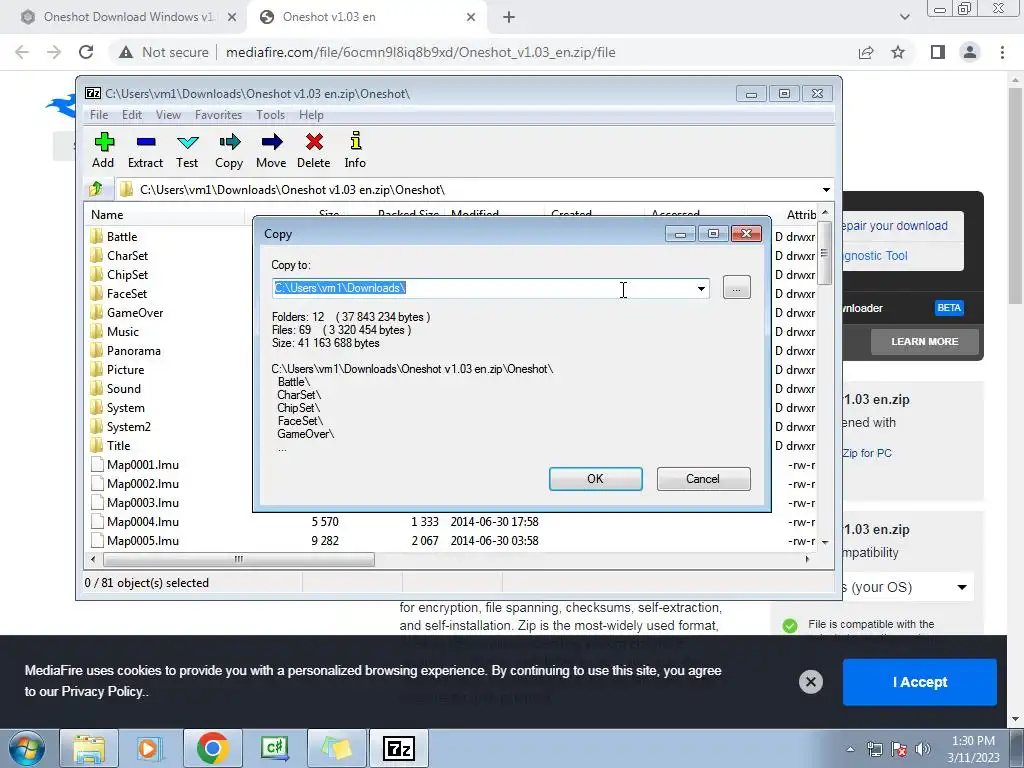Open the View menu in 7-Zip

(168, 114)
